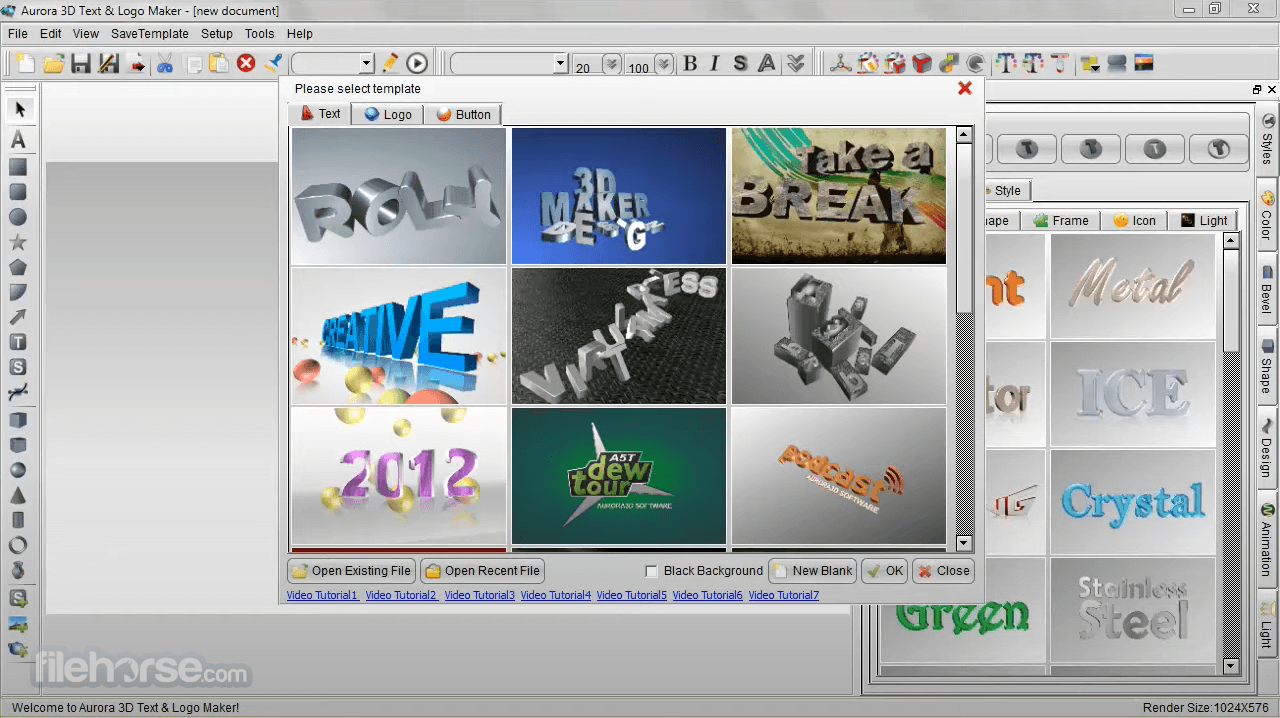Toggle Bold text formatting
Image resolution: width=1280 pixels, height=718 pixels.
(x=690, y=63)
